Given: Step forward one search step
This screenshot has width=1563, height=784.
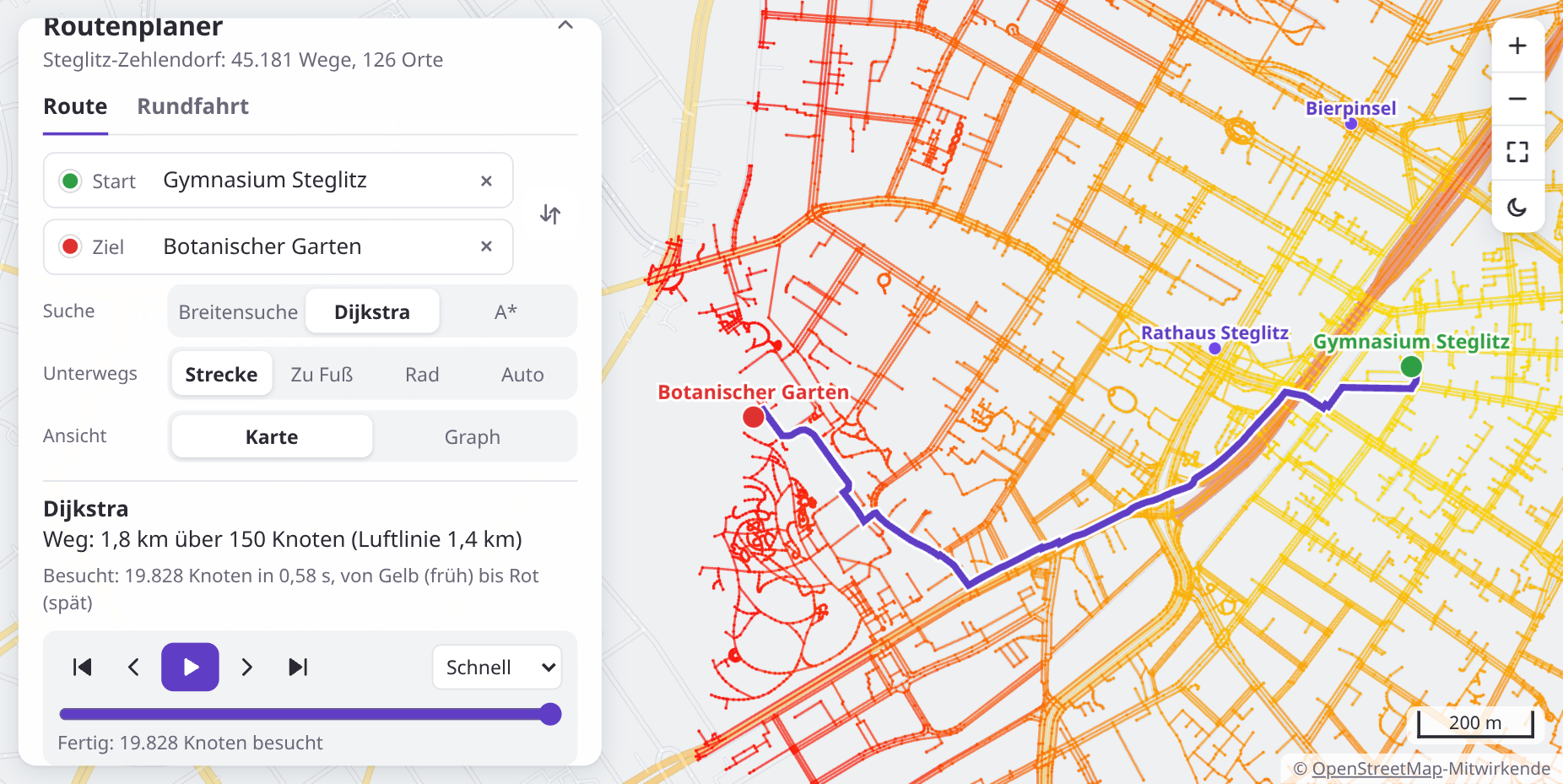Looking at the screenshot, I should pos(246,668).
